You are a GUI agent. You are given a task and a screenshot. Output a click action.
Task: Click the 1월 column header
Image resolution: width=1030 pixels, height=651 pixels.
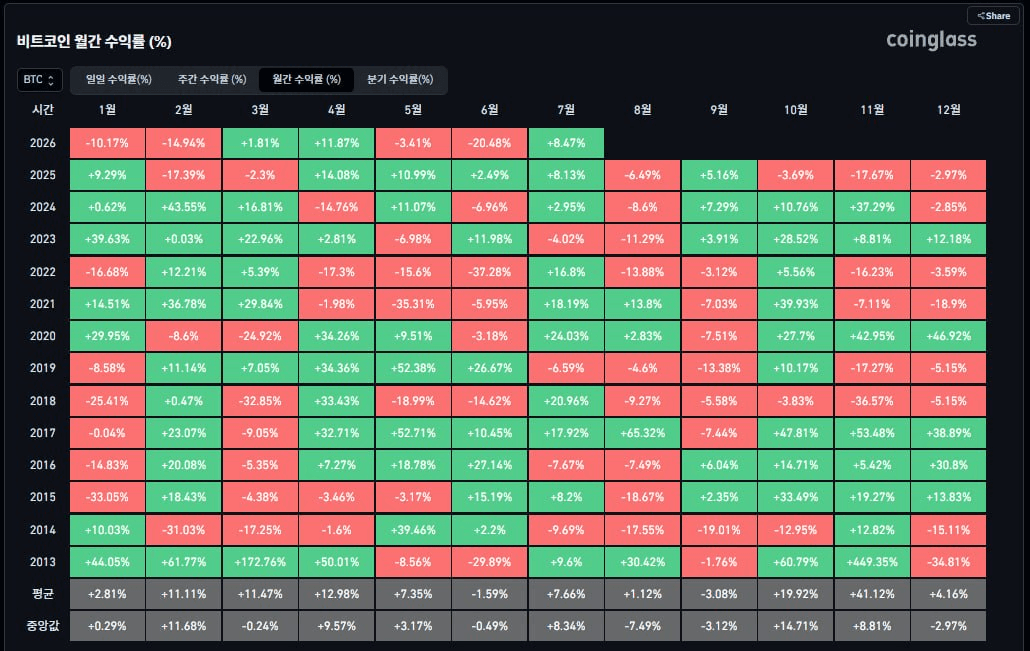click(107, 110)
